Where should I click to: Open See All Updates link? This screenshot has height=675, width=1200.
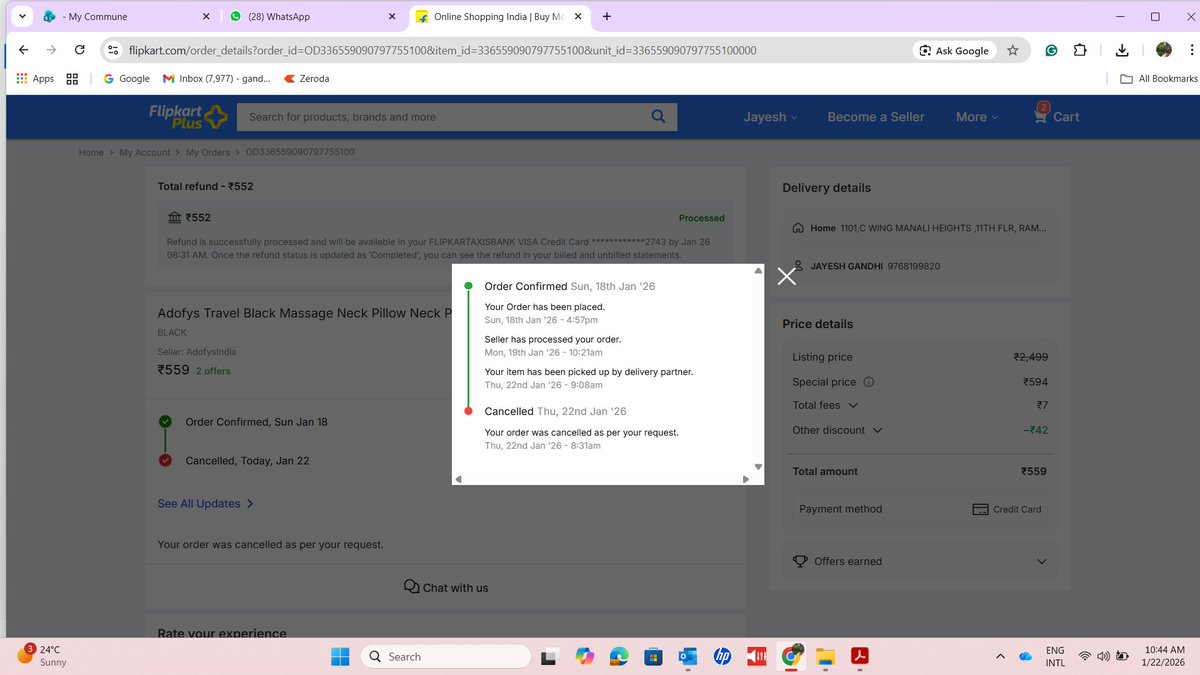pyautogui.click(x=205, y=503)
